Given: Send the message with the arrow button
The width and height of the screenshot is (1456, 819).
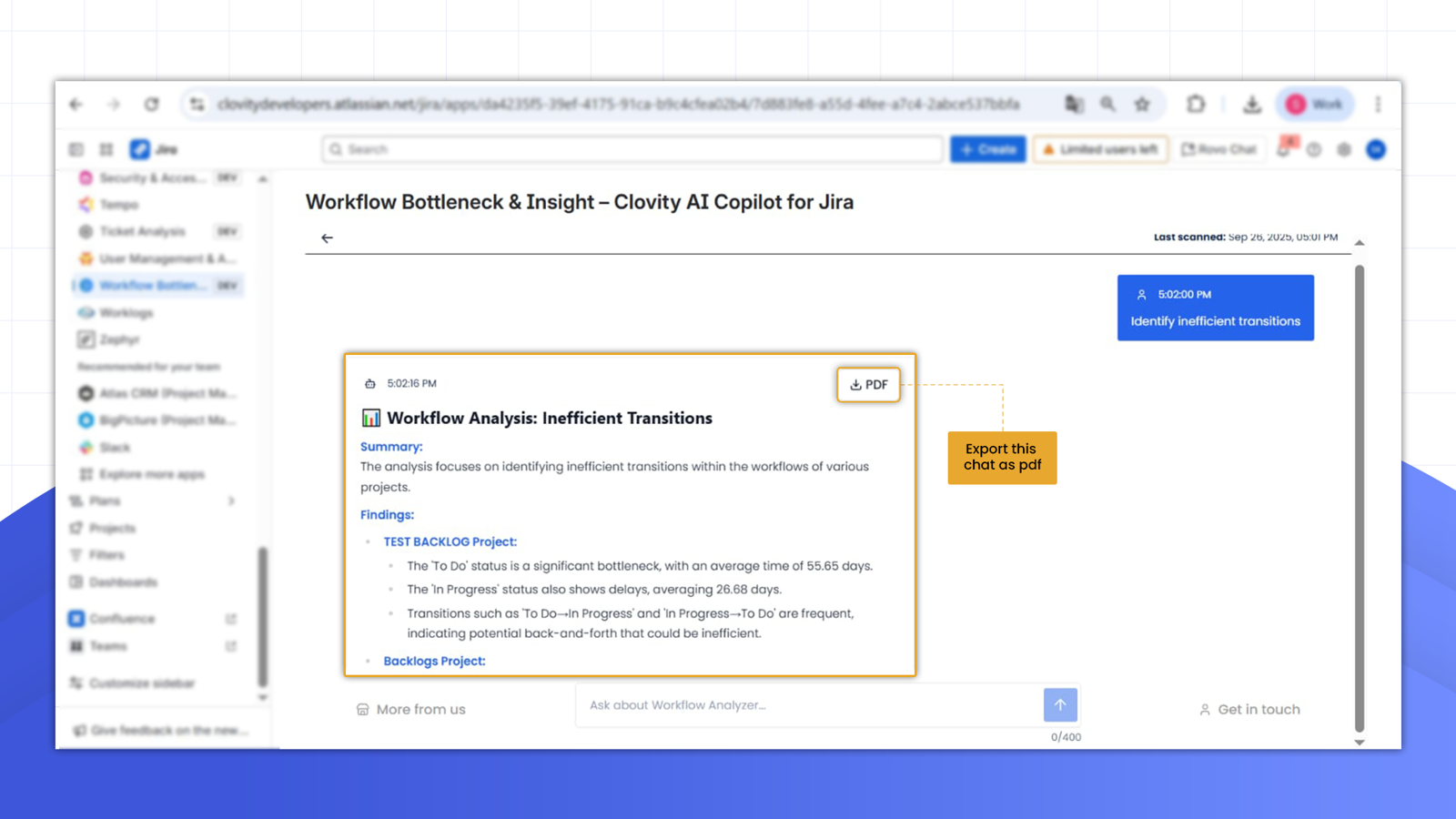Looking at the screenshot, I should pyautogui.click(x=1060, y=705).
